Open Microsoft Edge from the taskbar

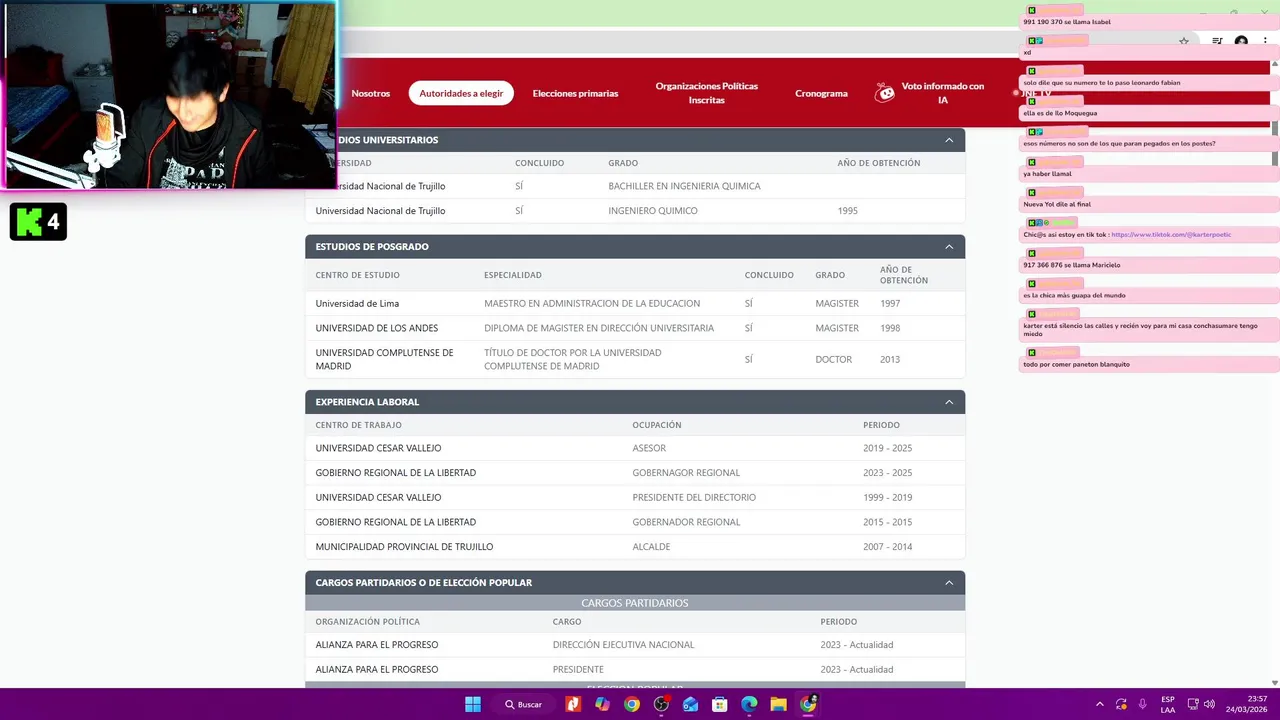(749, 704)
